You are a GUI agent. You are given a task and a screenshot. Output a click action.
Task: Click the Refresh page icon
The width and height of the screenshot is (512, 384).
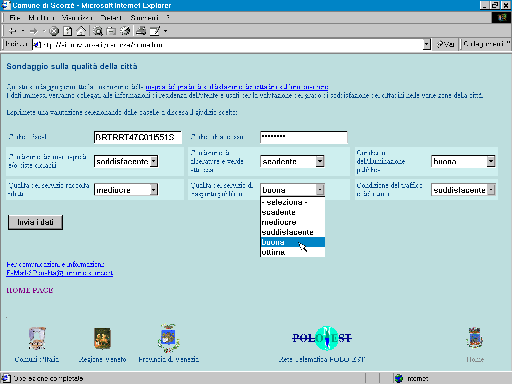tap(68, 31)
